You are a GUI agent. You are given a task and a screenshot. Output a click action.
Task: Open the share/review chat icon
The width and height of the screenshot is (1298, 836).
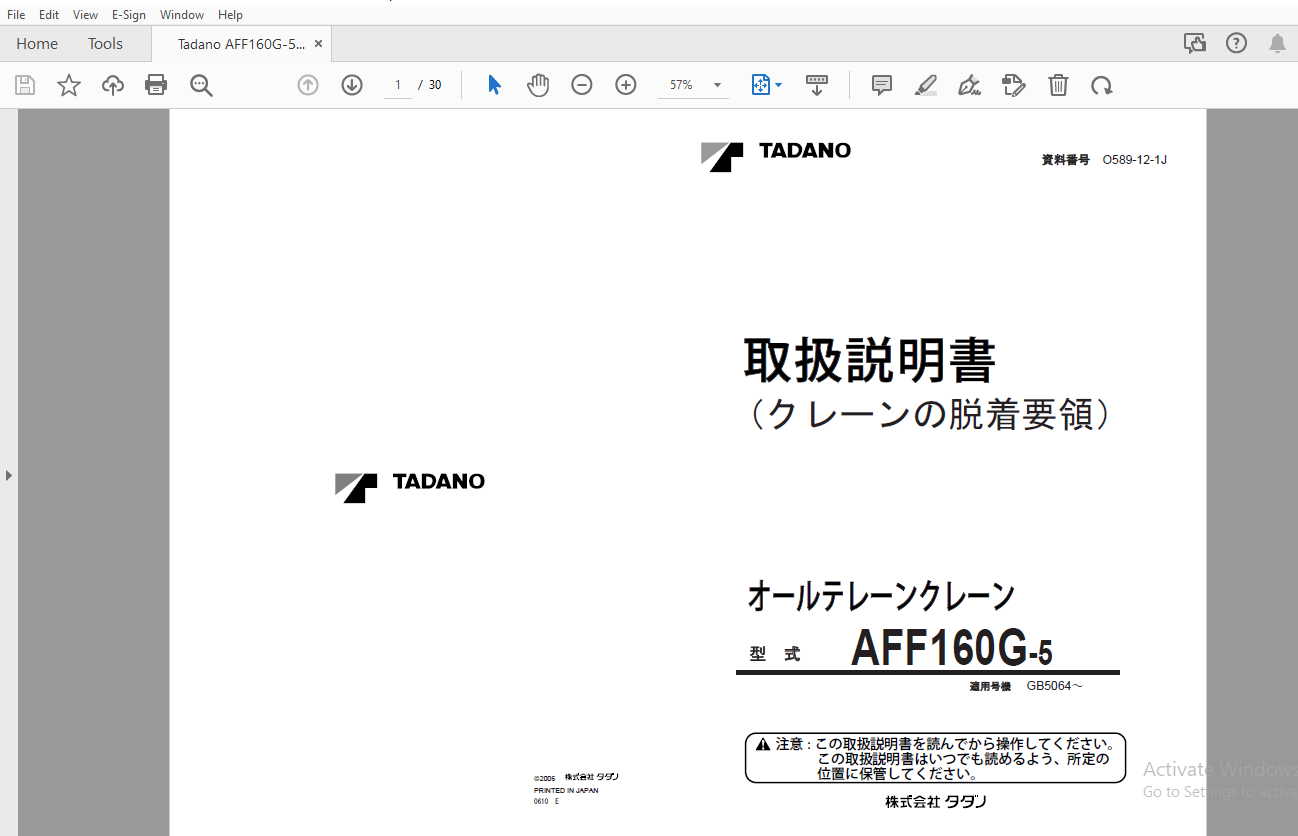click(1194, 43)
